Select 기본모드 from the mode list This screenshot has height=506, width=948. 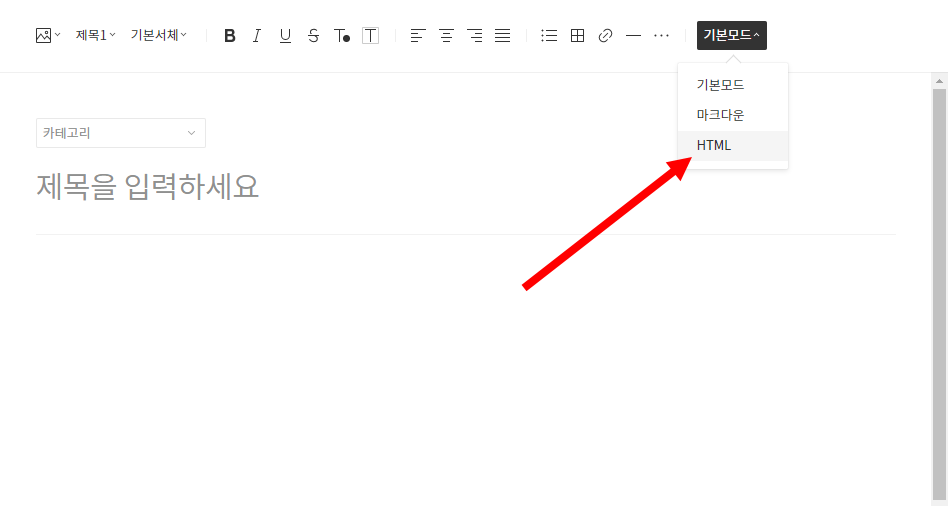[733, 85]
